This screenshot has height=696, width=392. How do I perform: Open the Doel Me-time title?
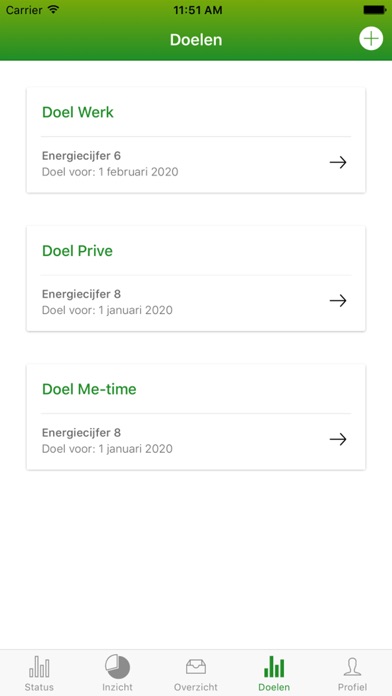click(x=89, y=389)
